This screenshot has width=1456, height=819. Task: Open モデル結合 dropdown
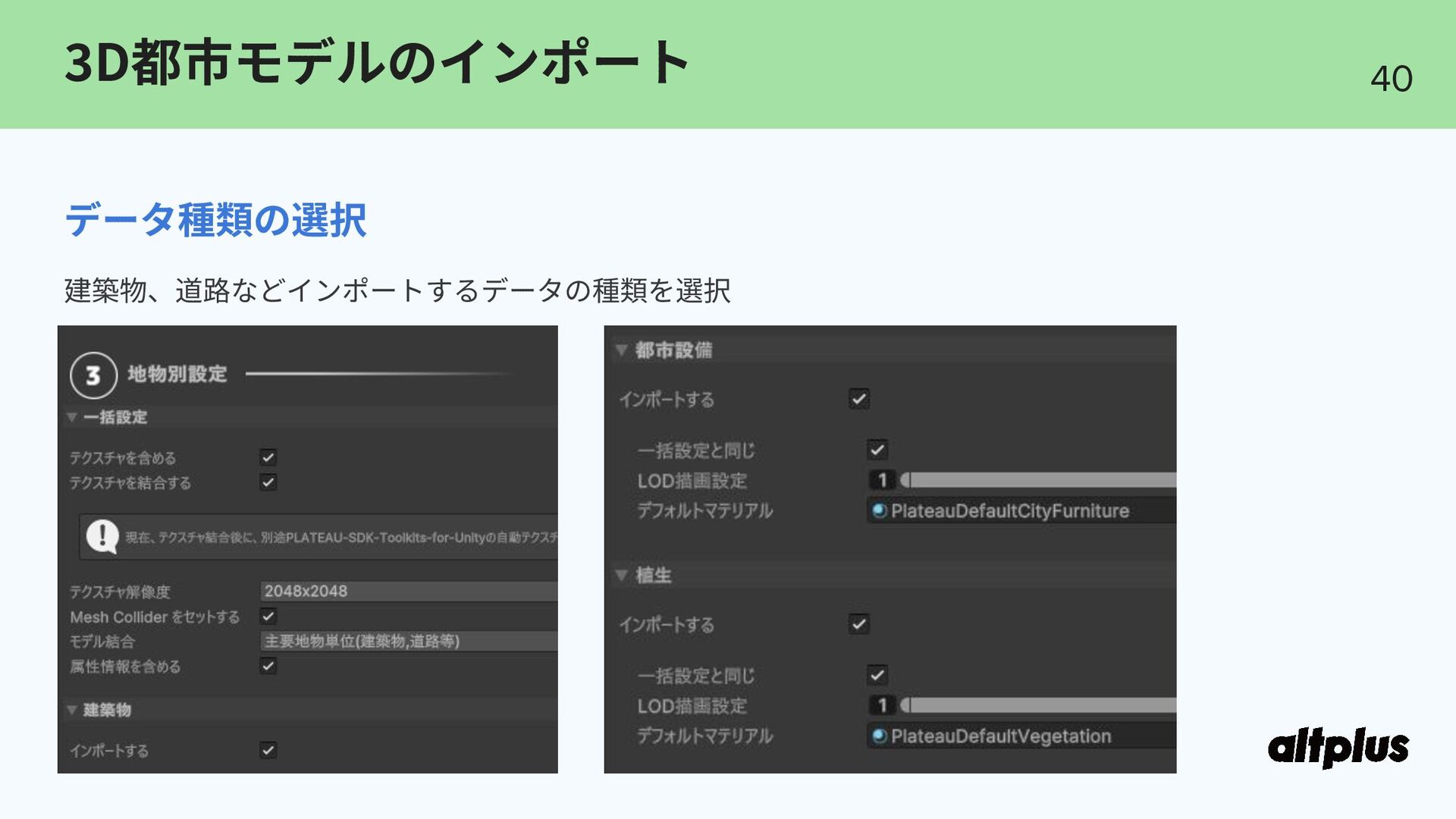click(409, 642)
